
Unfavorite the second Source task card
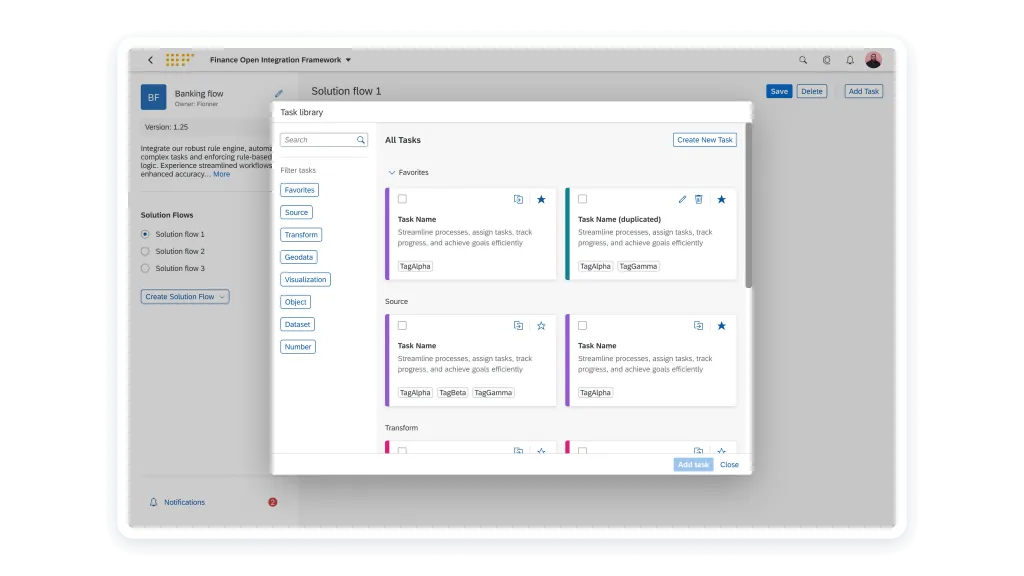click(x=722, y=326)
